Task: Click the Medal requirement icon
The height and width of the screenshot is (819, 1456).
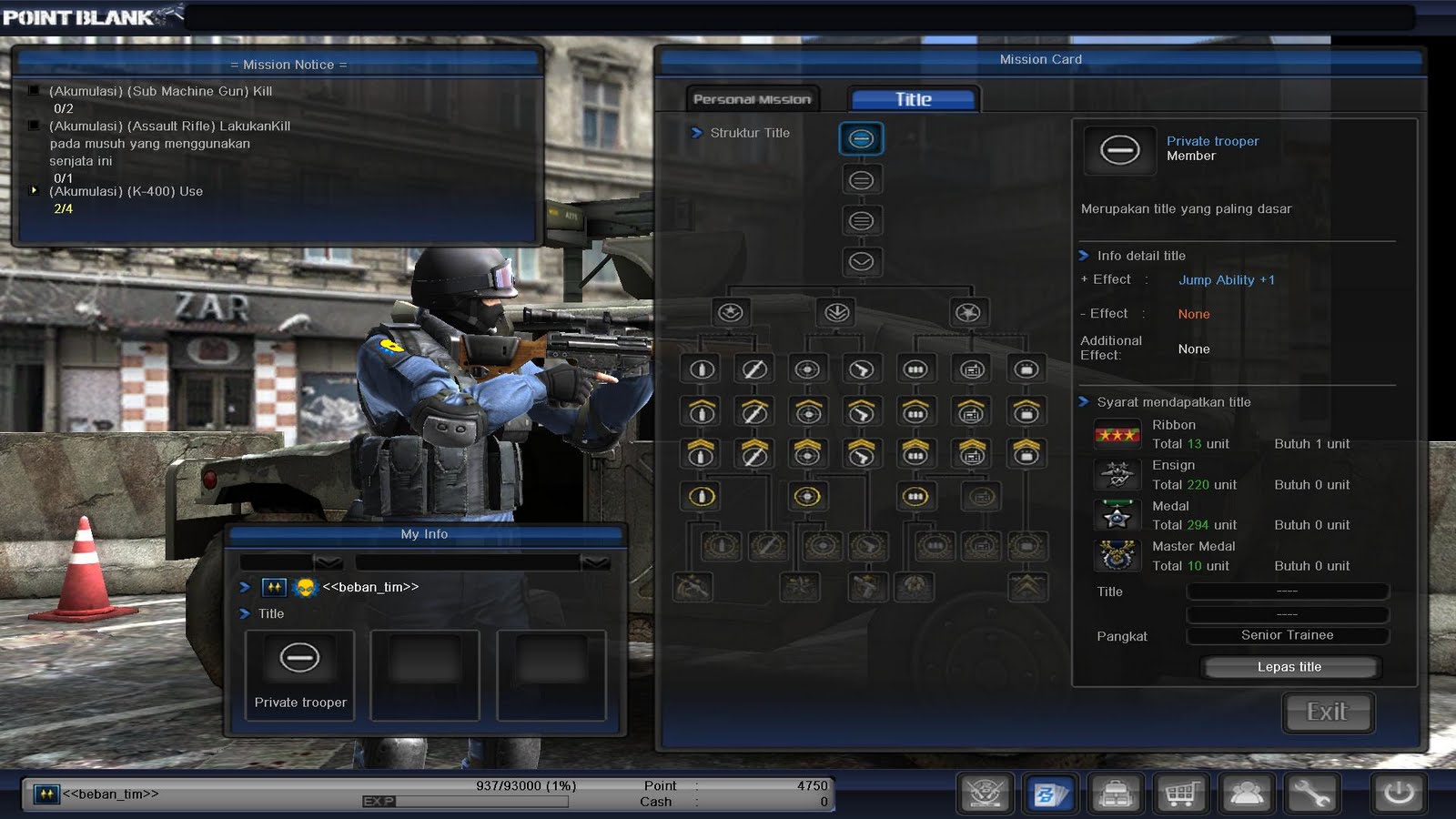Action: pyautogui.click(x=1117, y=516)
